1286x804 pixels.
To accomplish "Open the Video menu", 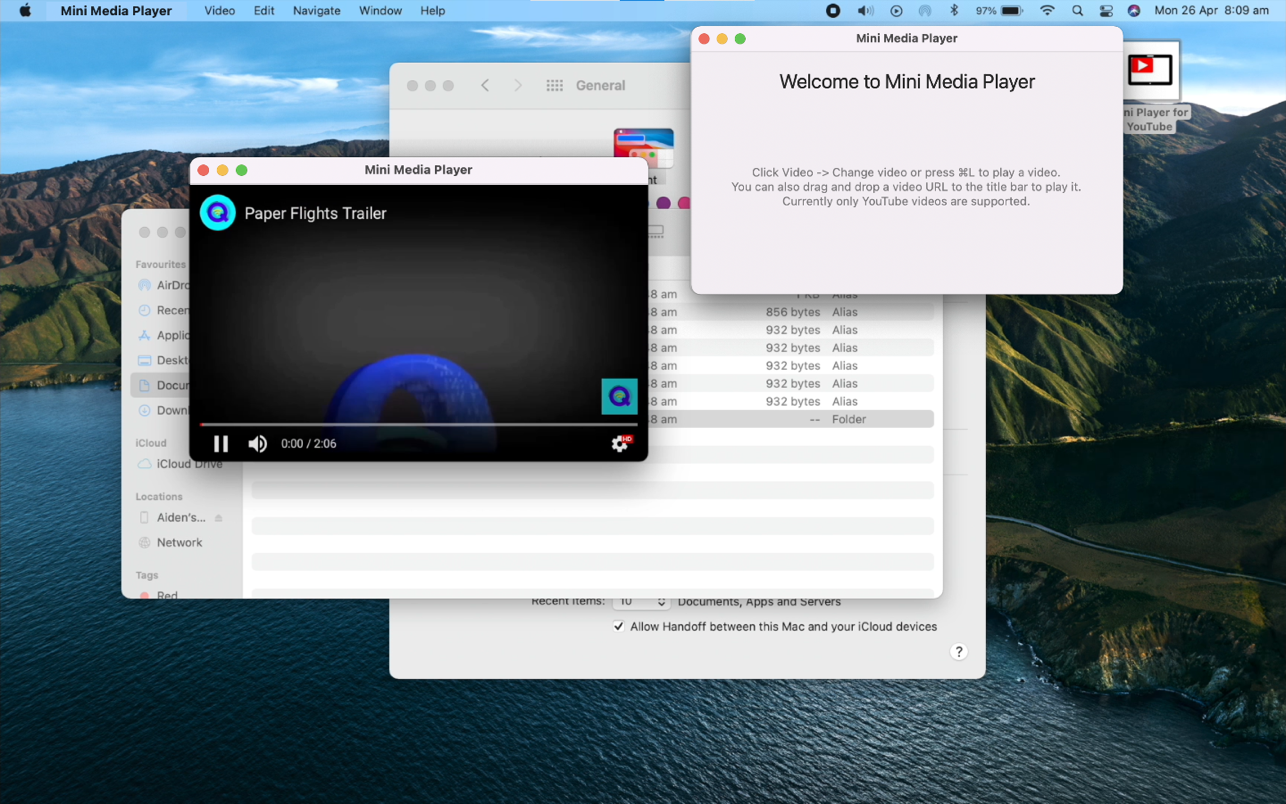I will 220,11.
